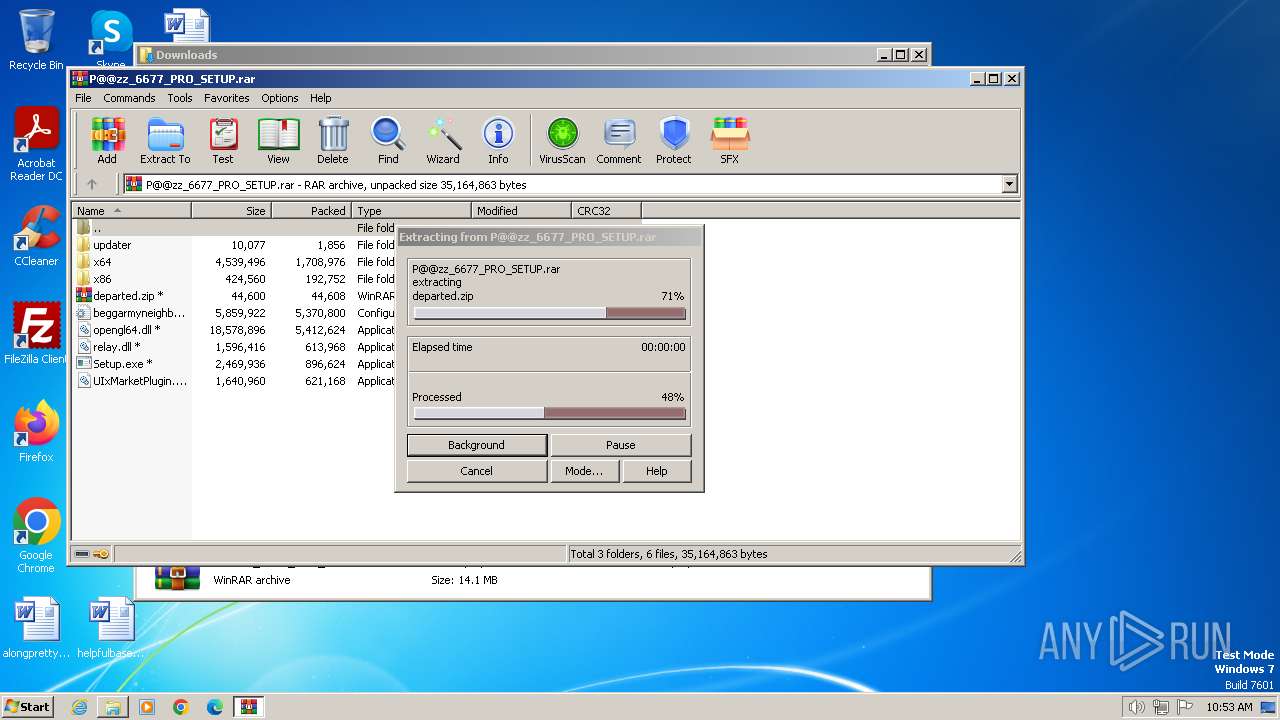Click Internet Explorer icon in taskbar
Image resolution: width=1280 pixels, height=720 pixels.
click(x=79, y=707)
